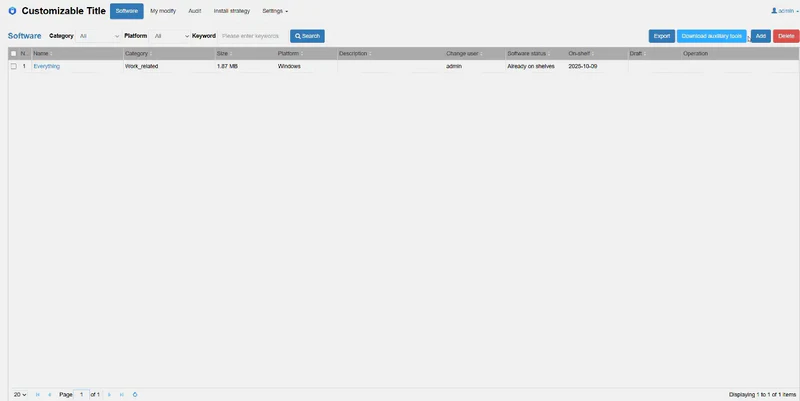The image size is (800, 401).
Task: Go to first page in pager
Action: click(x=38, y=394)
